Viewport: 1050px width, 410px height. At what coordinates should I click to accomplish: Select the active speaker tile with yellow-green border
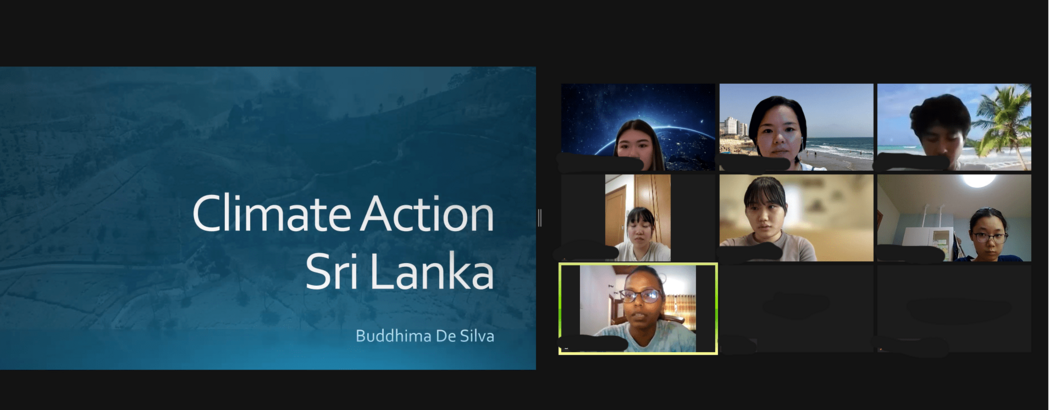[638, 308]
